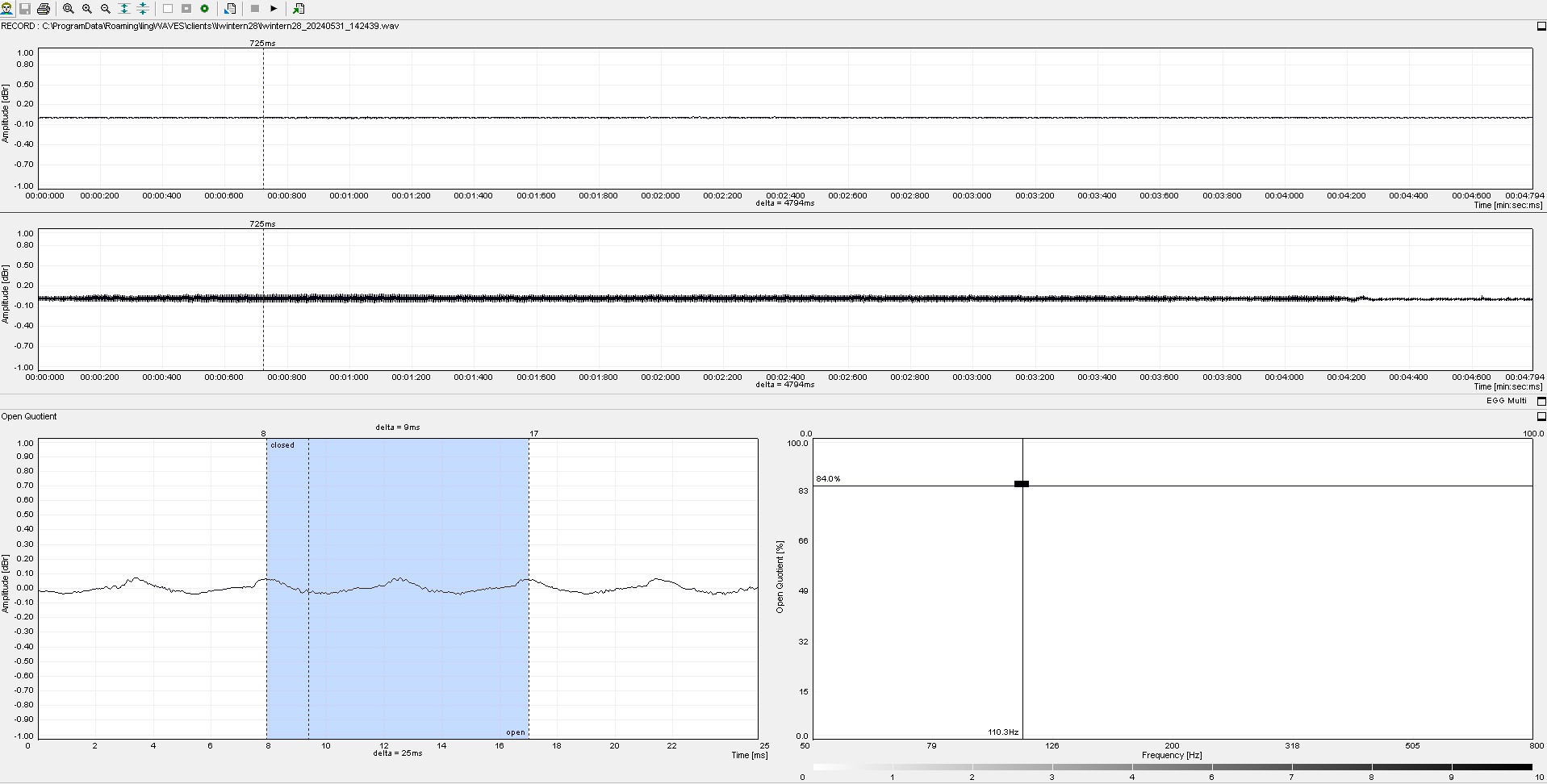The image size is (1547, 784).
Task: Stop playback with the stop button
Action: [x=255, y=9]
